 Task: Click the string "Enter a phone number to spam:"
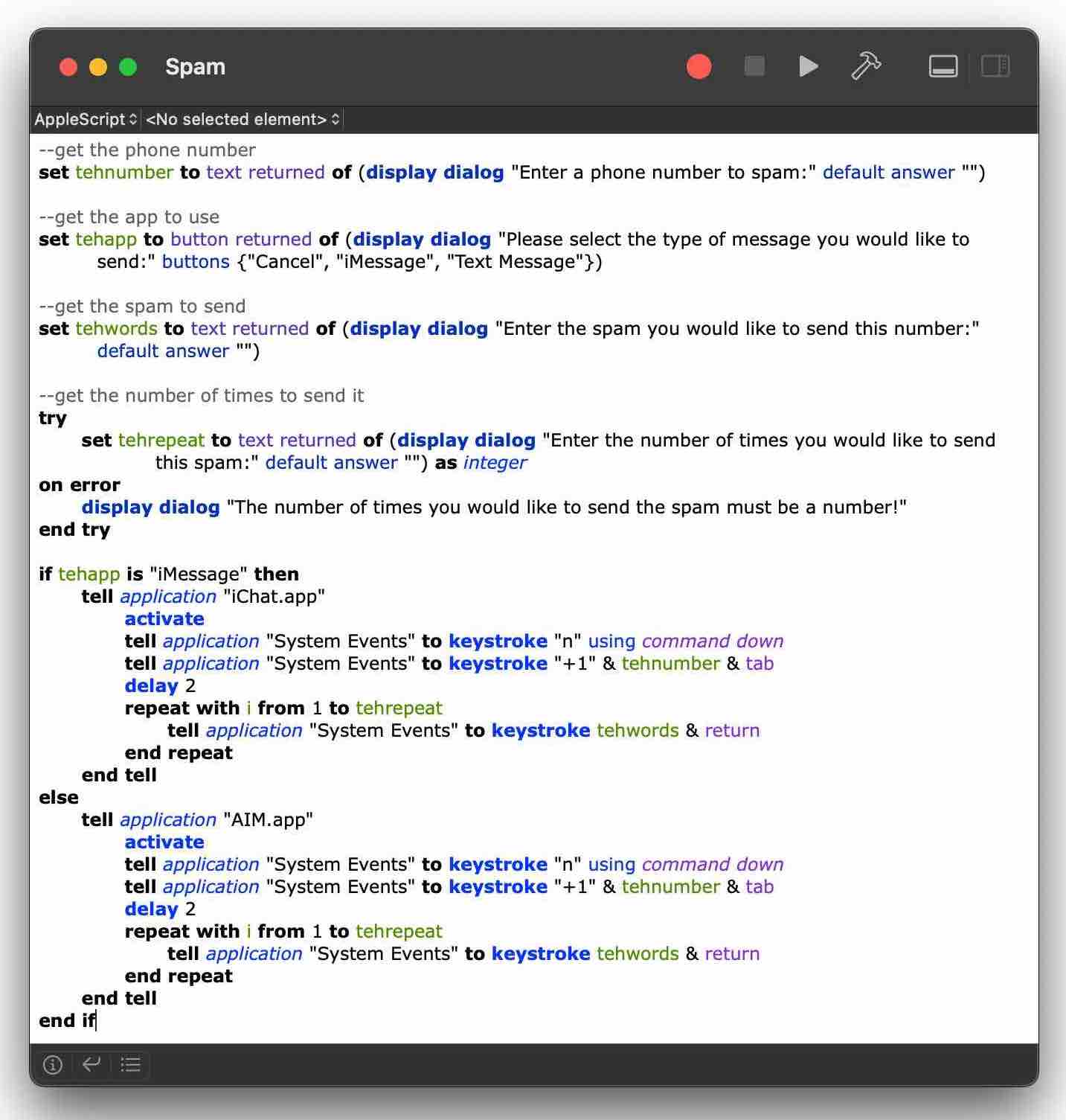pyautogui.click(x=663, y=173)
